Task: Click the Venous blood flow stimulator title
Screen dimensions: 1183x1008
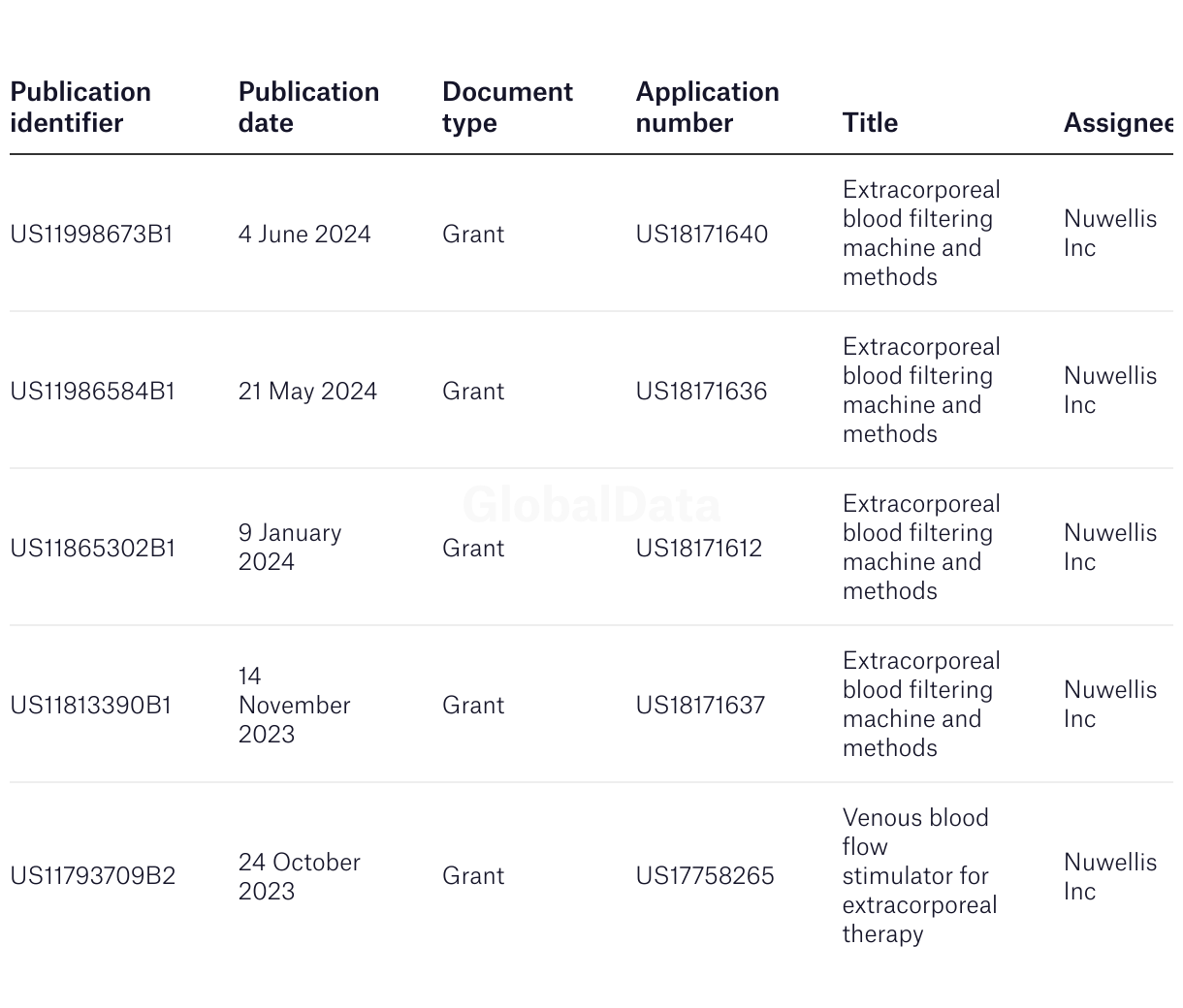Action: (x=918, y=875)
